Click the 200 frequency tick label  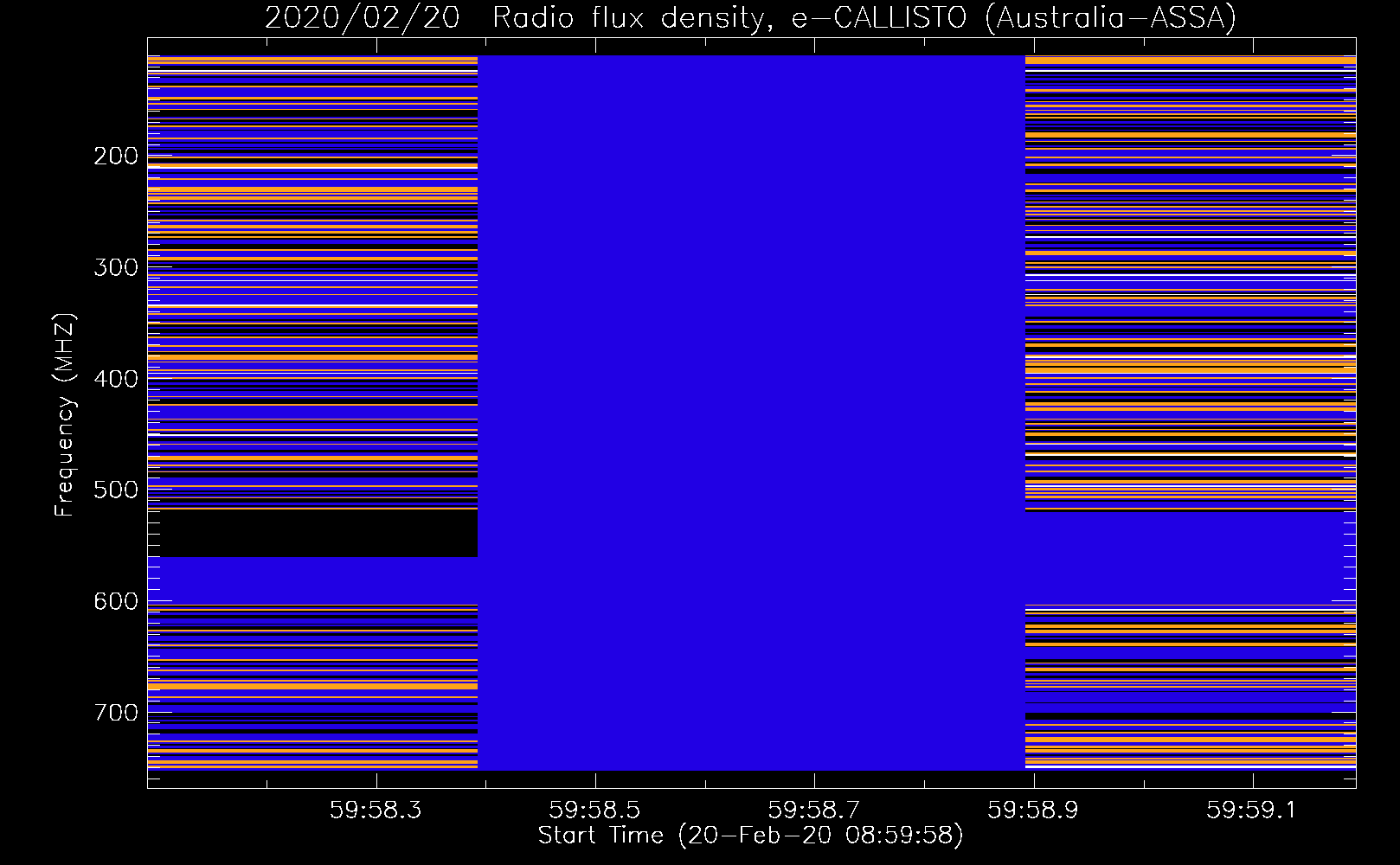116,157
